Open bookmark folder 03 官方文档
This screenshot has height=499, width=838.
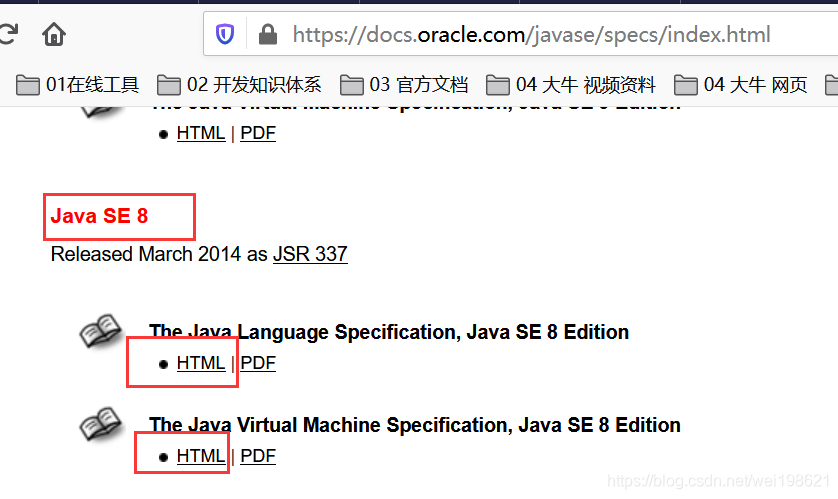404,84
